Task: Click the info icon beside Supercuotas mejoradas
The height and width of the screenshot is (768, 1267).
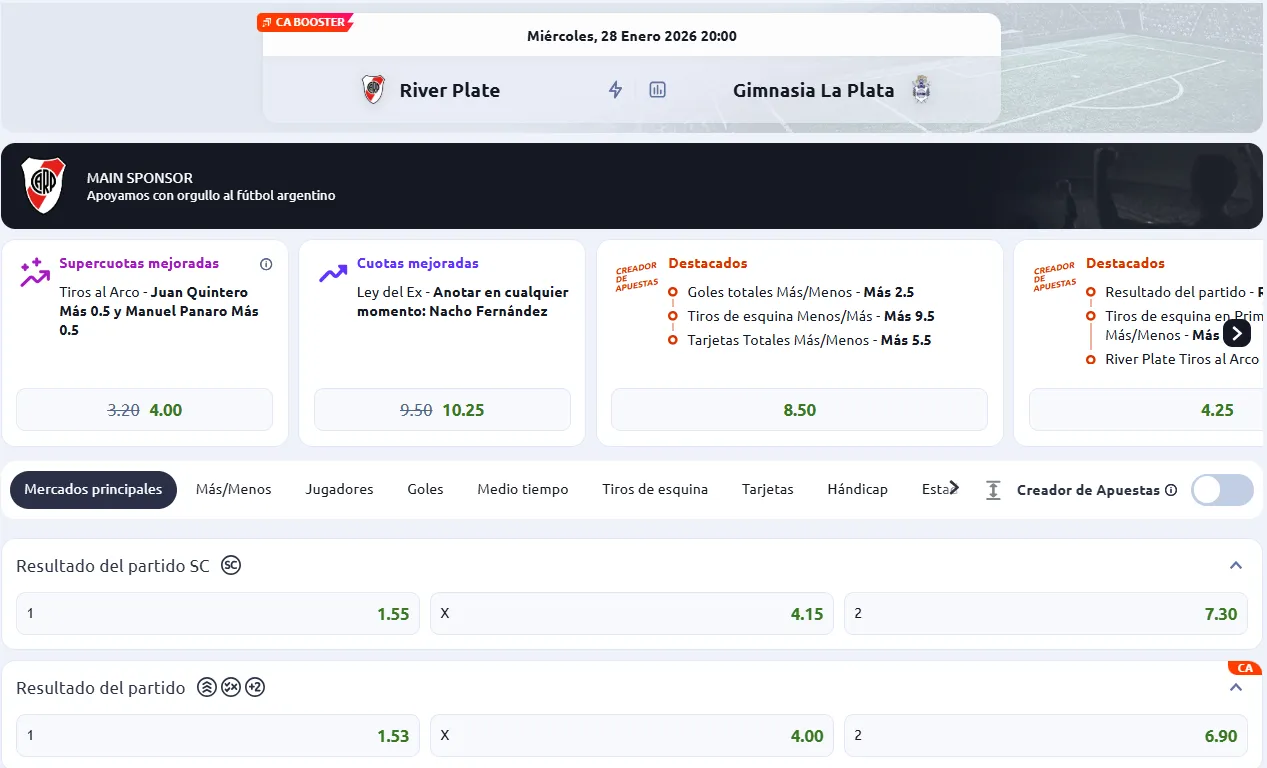Action: point(266,264)
